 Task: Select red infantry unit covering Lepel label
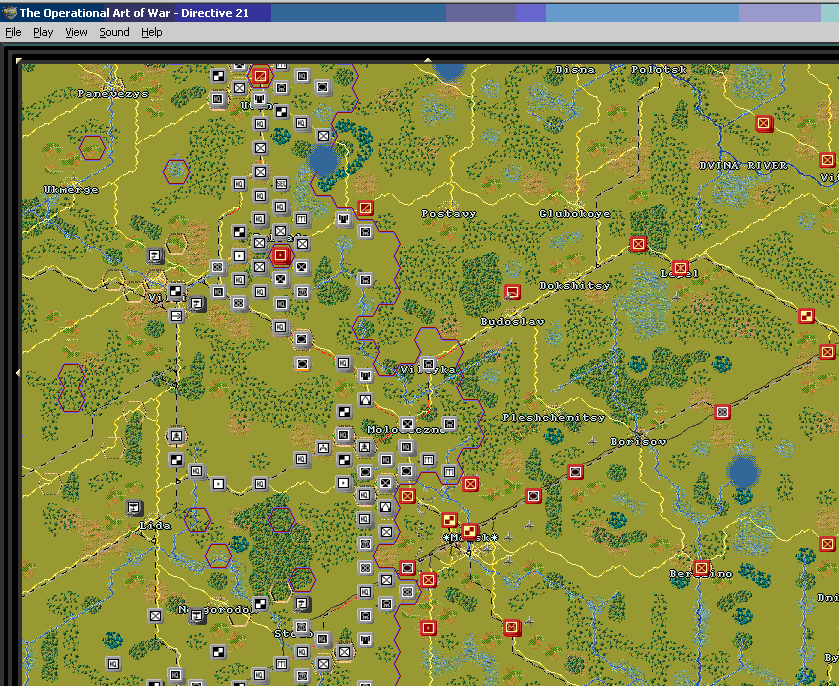pyautogui.click(x=680, y=267)
